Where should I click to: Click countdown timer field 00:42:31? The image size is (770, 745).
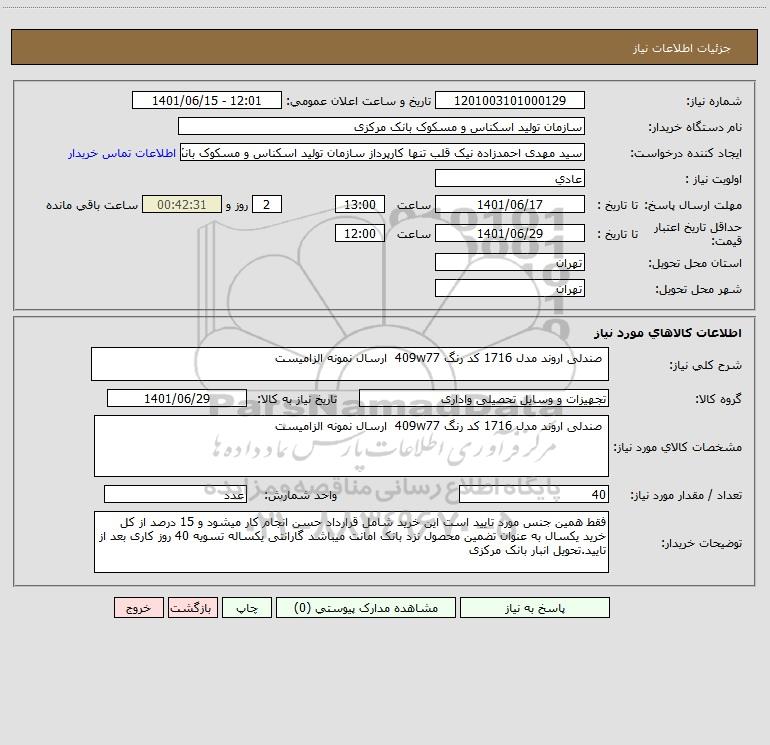[182, 204]
